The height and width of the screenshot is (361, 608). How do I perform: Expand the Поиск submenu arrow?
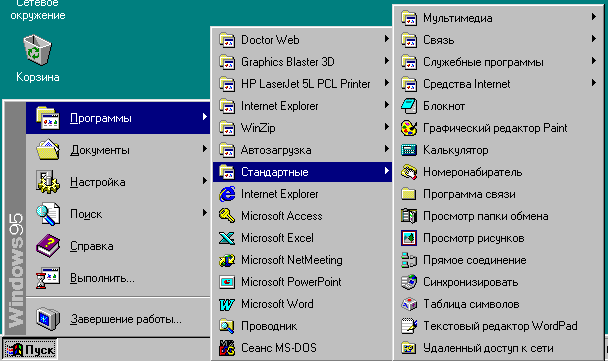pos(205,212)
